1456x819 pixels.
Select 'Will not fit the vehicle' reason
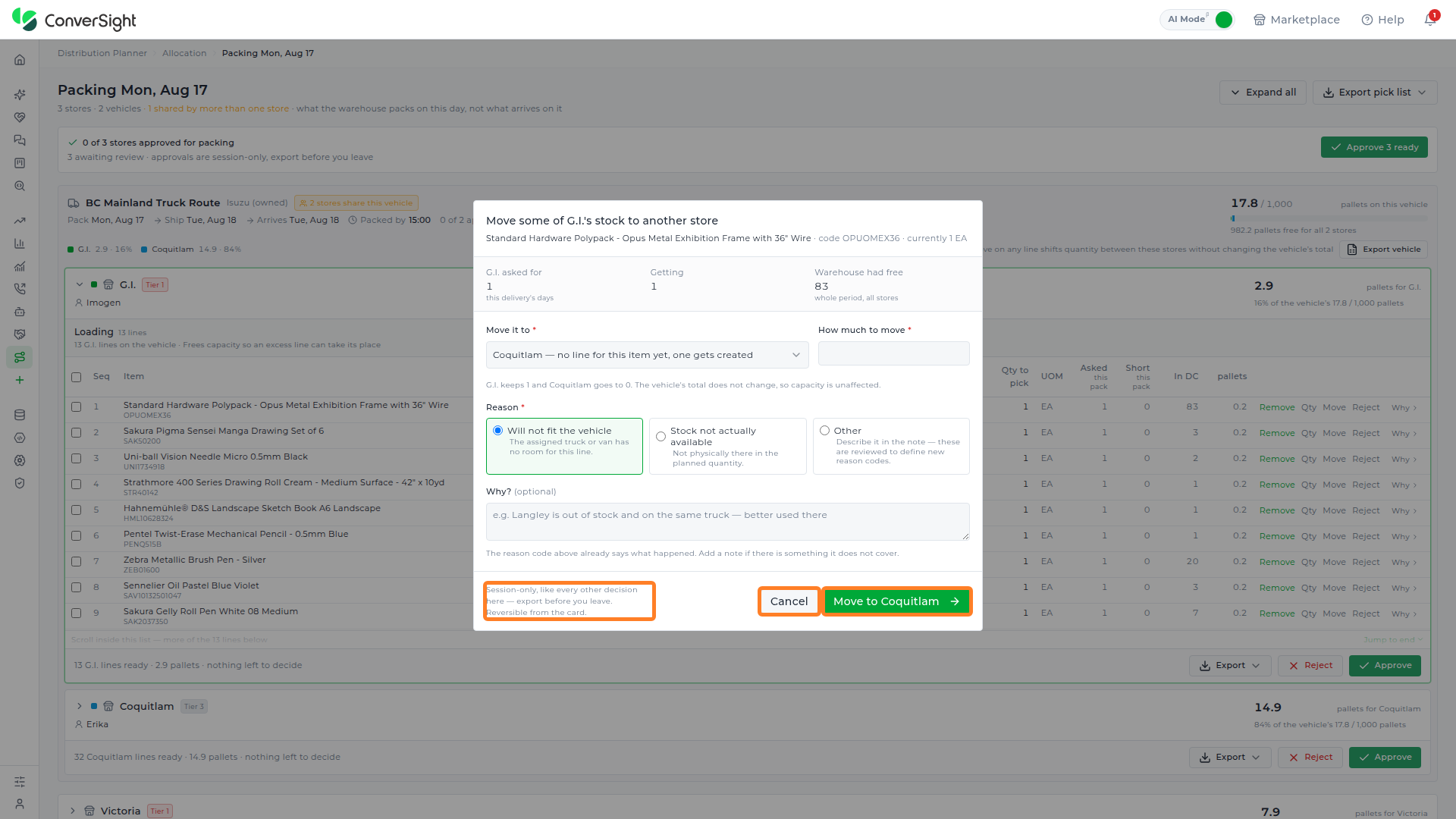(x=564, y=446)
